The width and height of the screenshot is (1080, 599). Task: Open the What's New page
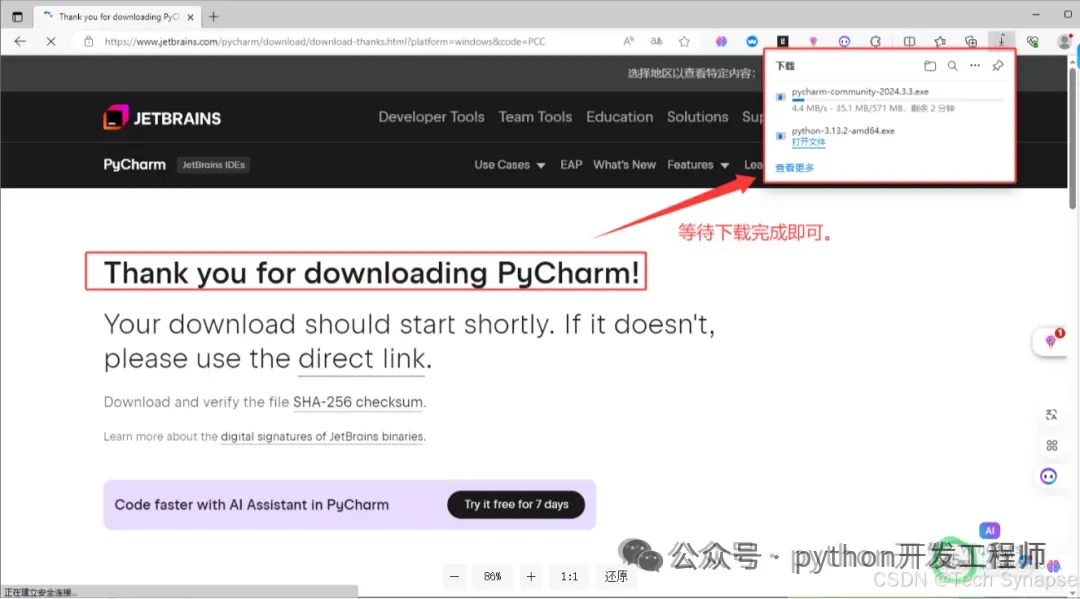[x=624, y=165]
